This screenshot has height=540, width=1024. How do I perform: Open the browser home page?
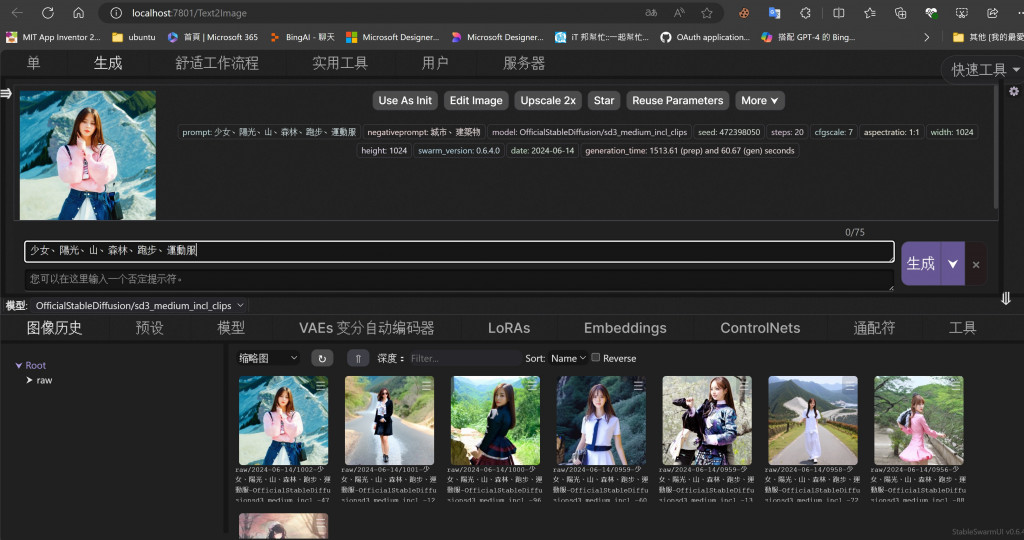(x=78, y=13)
